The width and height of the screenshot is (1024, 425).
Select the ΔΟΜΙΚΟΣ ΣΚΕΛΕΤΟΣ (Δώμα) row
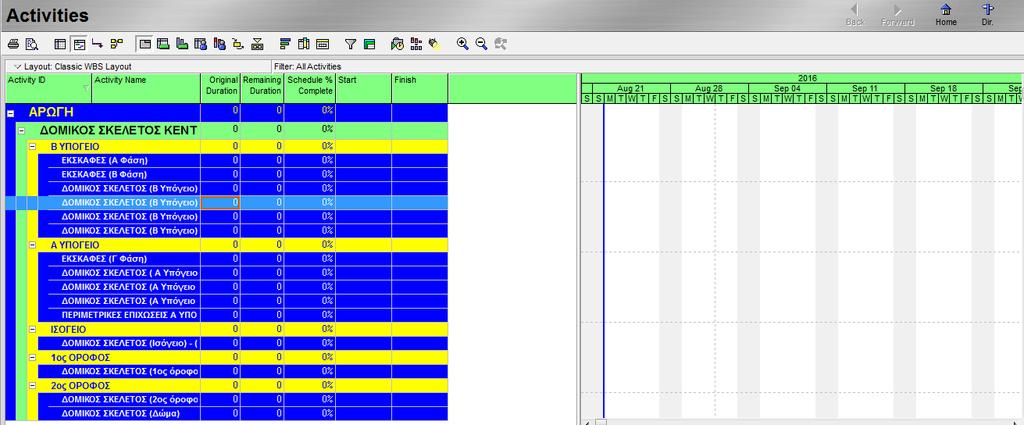[243, 413]
